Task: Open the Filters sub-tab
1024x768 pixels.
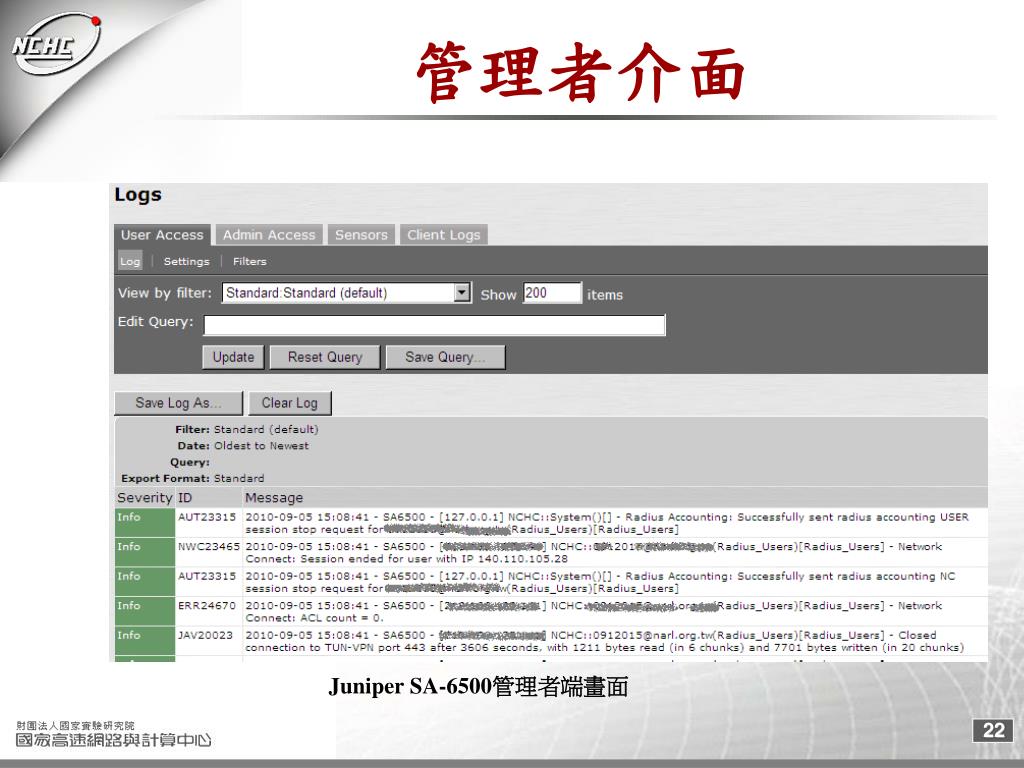Action: point(249,261)
